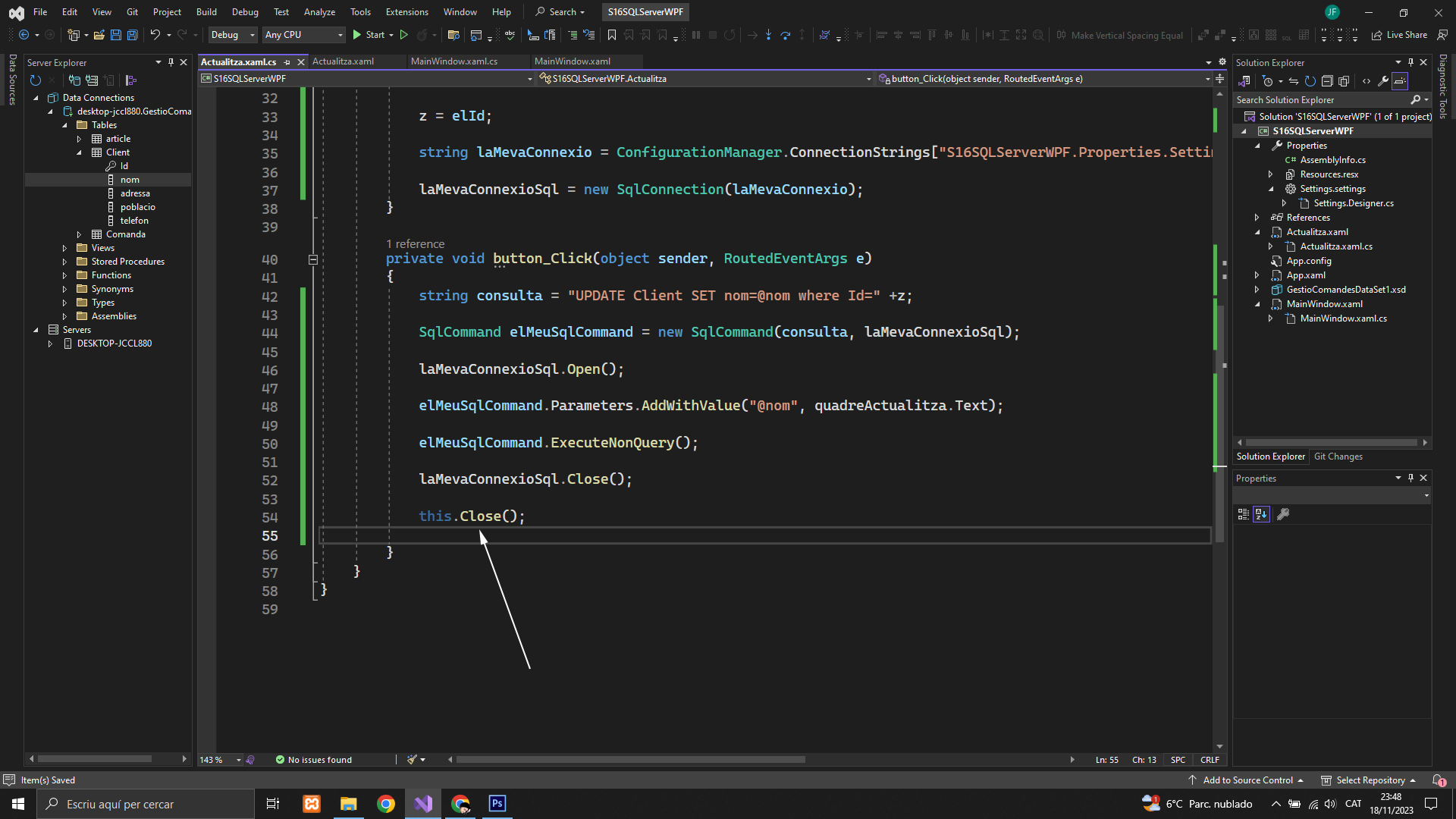Toggle pin on Actualitza.xaml.cs tab
Viewport: 1456px width, 819px height.
click(x=287, y=62)
